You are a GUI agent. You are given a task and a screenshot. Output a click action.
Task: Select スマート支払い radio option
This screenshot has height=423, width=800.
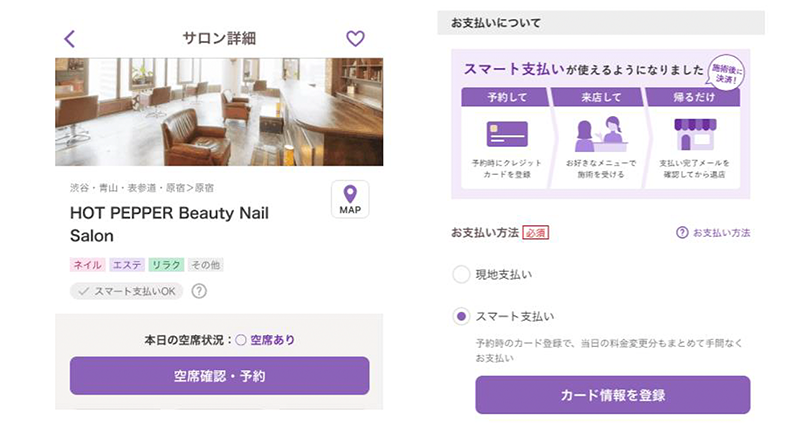pyautogui.click(x=461, y=316)
